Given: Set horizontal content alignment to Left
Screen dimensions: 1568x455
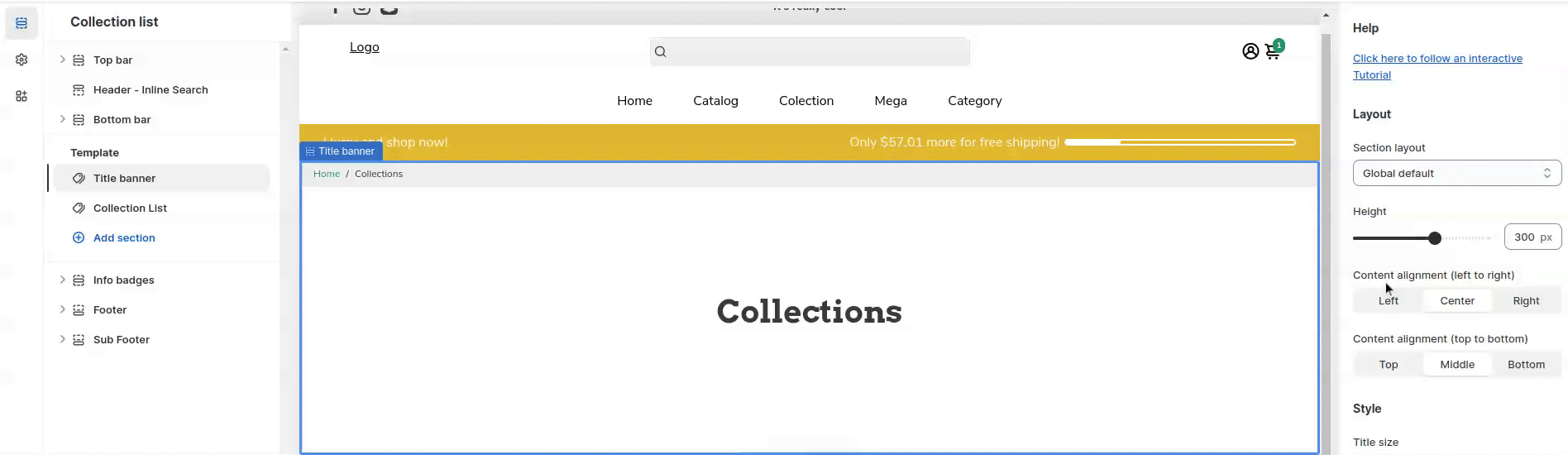Looking at the screenshot, I should (x=1388, y=301).
